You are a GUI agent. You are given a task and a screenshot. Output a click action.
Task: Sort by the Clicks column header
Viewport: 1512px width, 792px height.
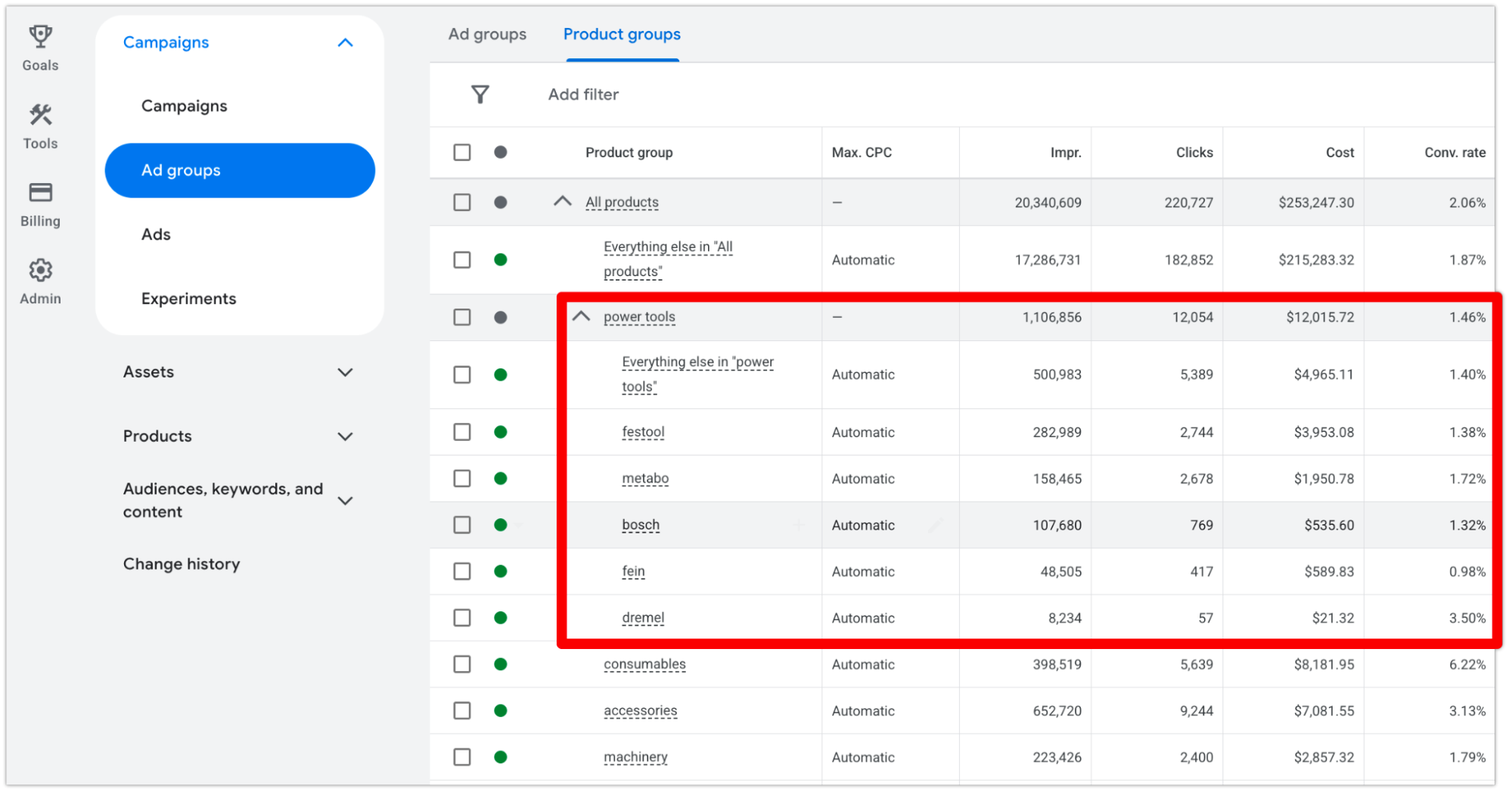point(1194,152)
